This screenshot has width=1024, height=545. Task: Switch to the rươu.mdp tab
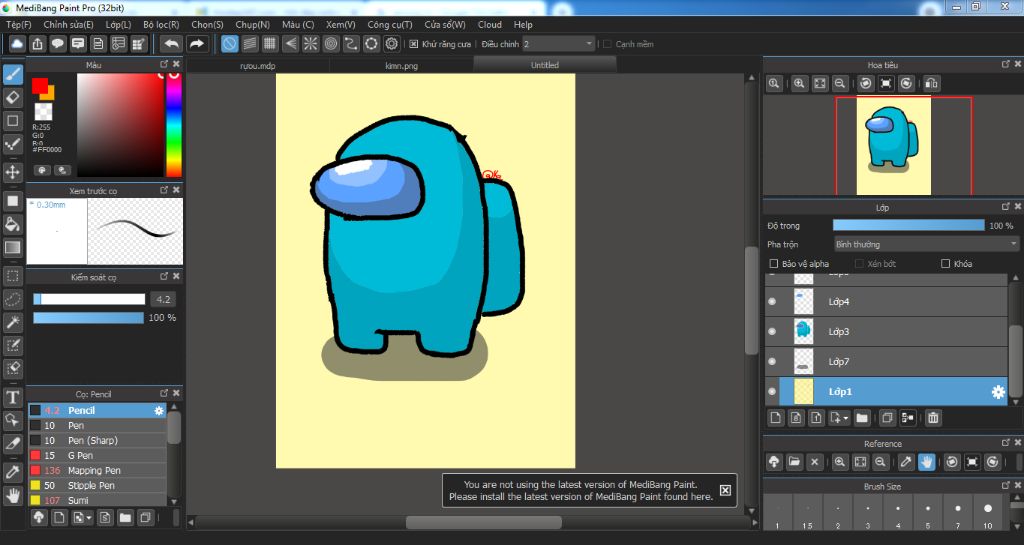(257, 65)
